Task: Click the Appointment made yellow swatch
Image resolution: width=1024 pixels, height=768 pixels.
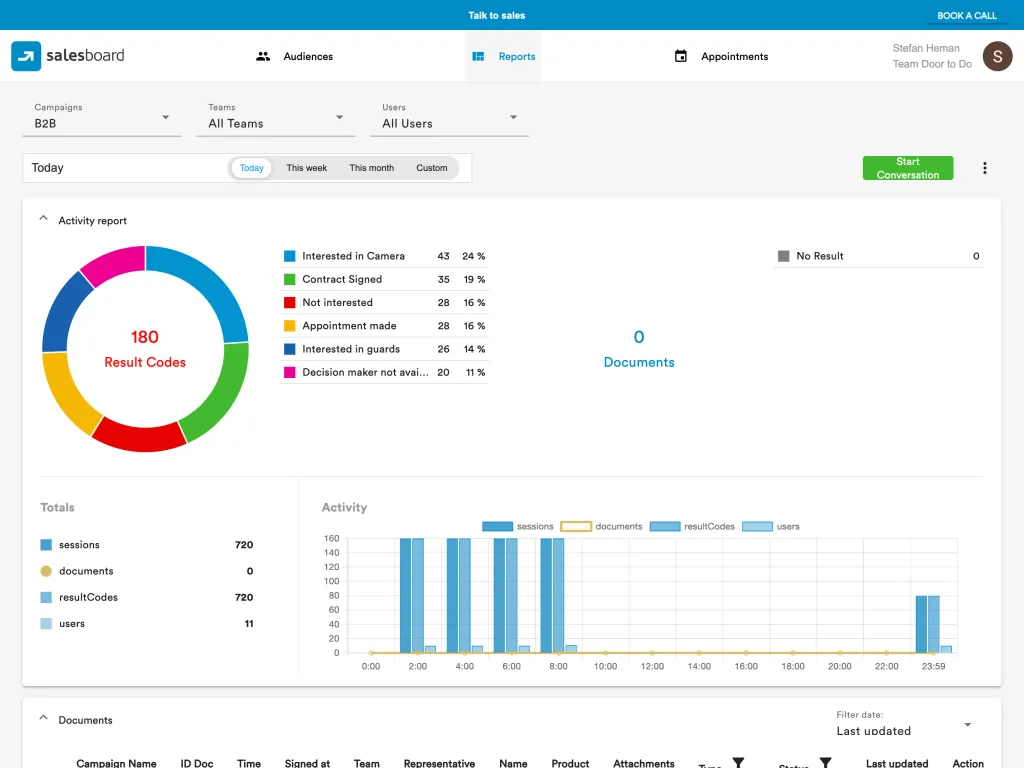Action: tap(289, 326)
